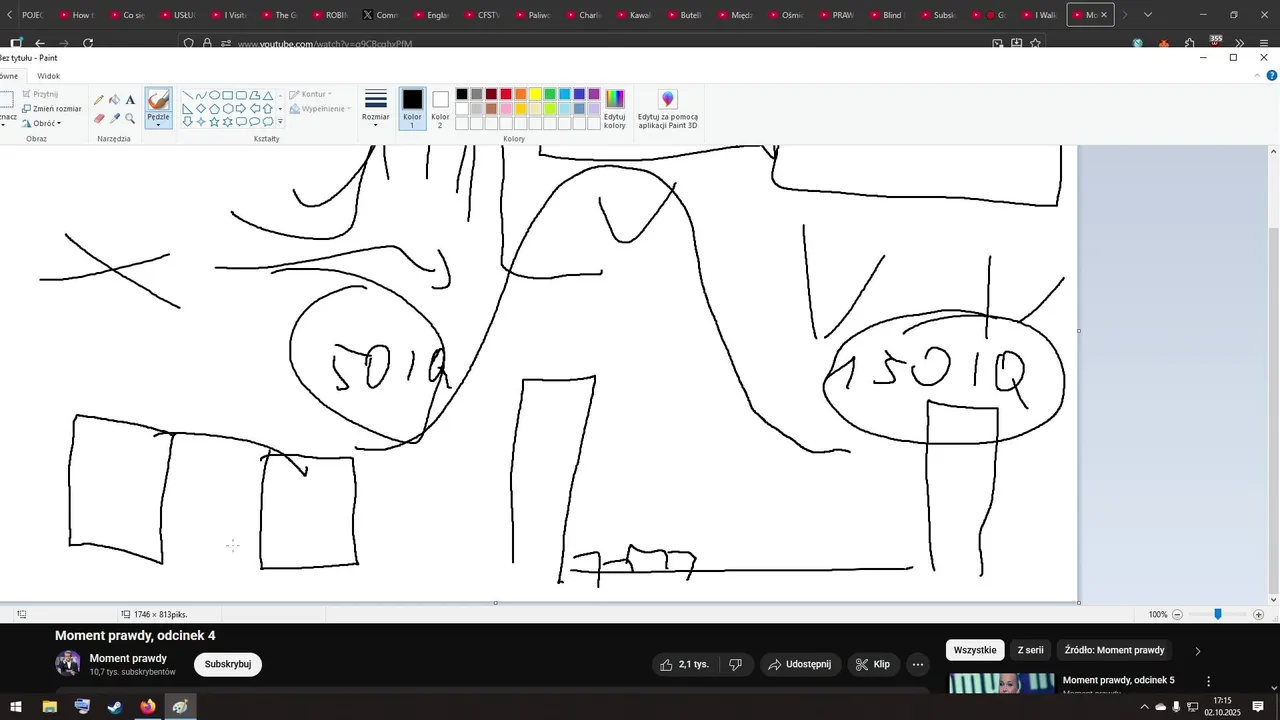Screen dimensions: 1280x720
Task: Open the Obróć rotate dropdown
Action: click(x=42, y=123)
